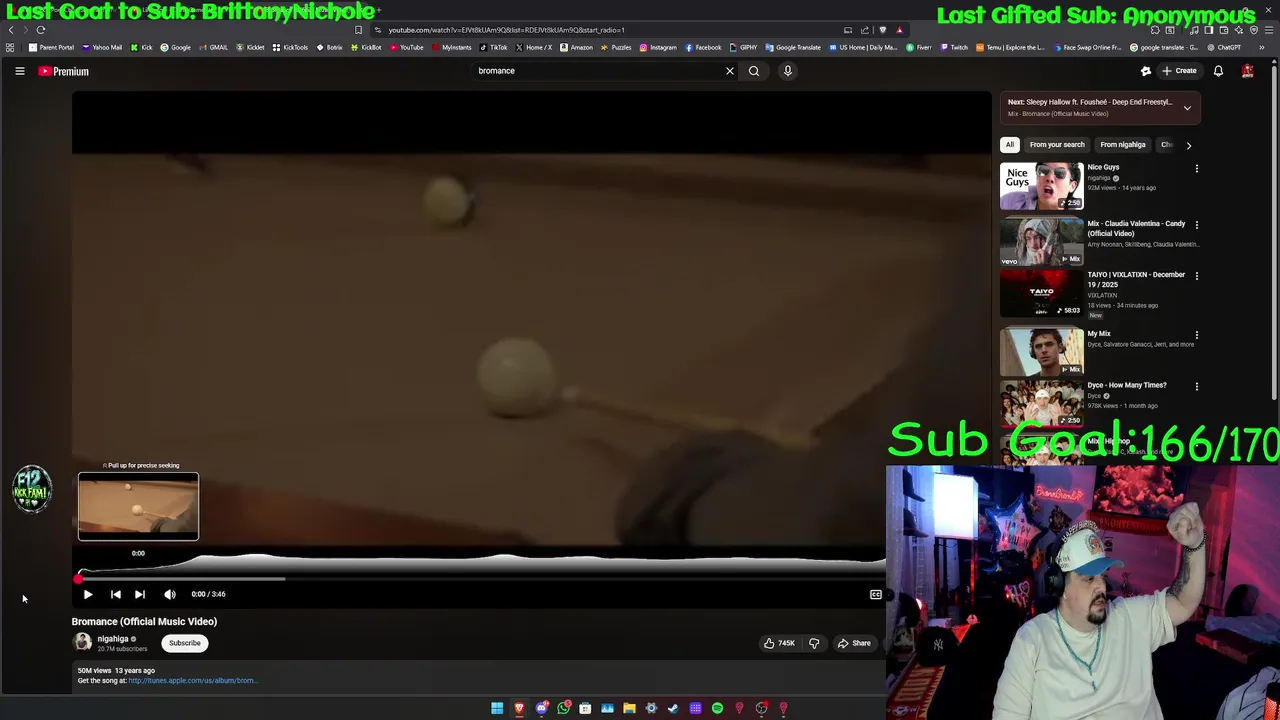Bookmark this page in address bar
Image resolution: width=1280 pixels, height=720 pixels.
pos(359,30)
